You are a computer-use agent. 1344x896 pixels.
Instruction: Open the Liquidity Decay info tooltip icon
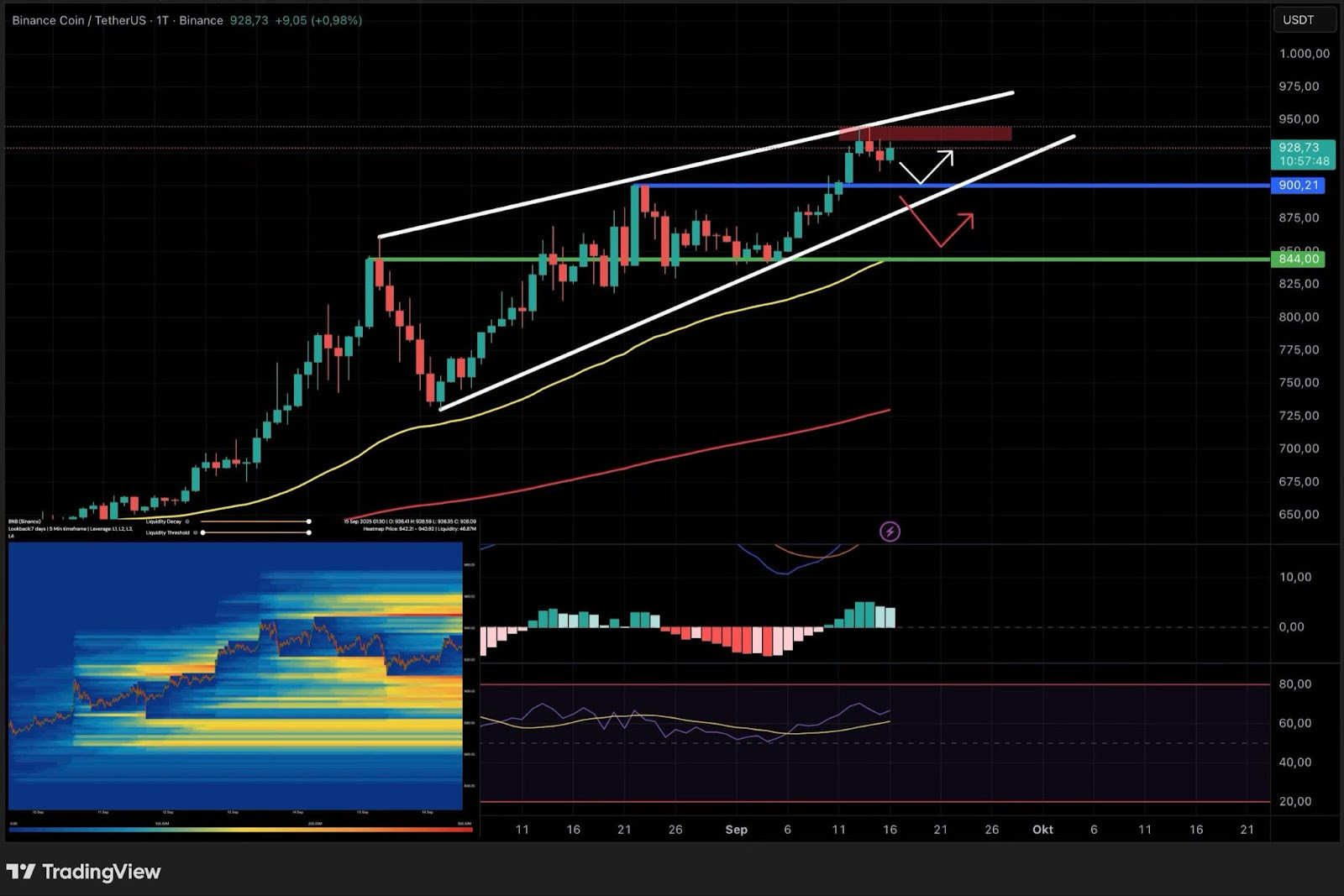tap(187, 521)
